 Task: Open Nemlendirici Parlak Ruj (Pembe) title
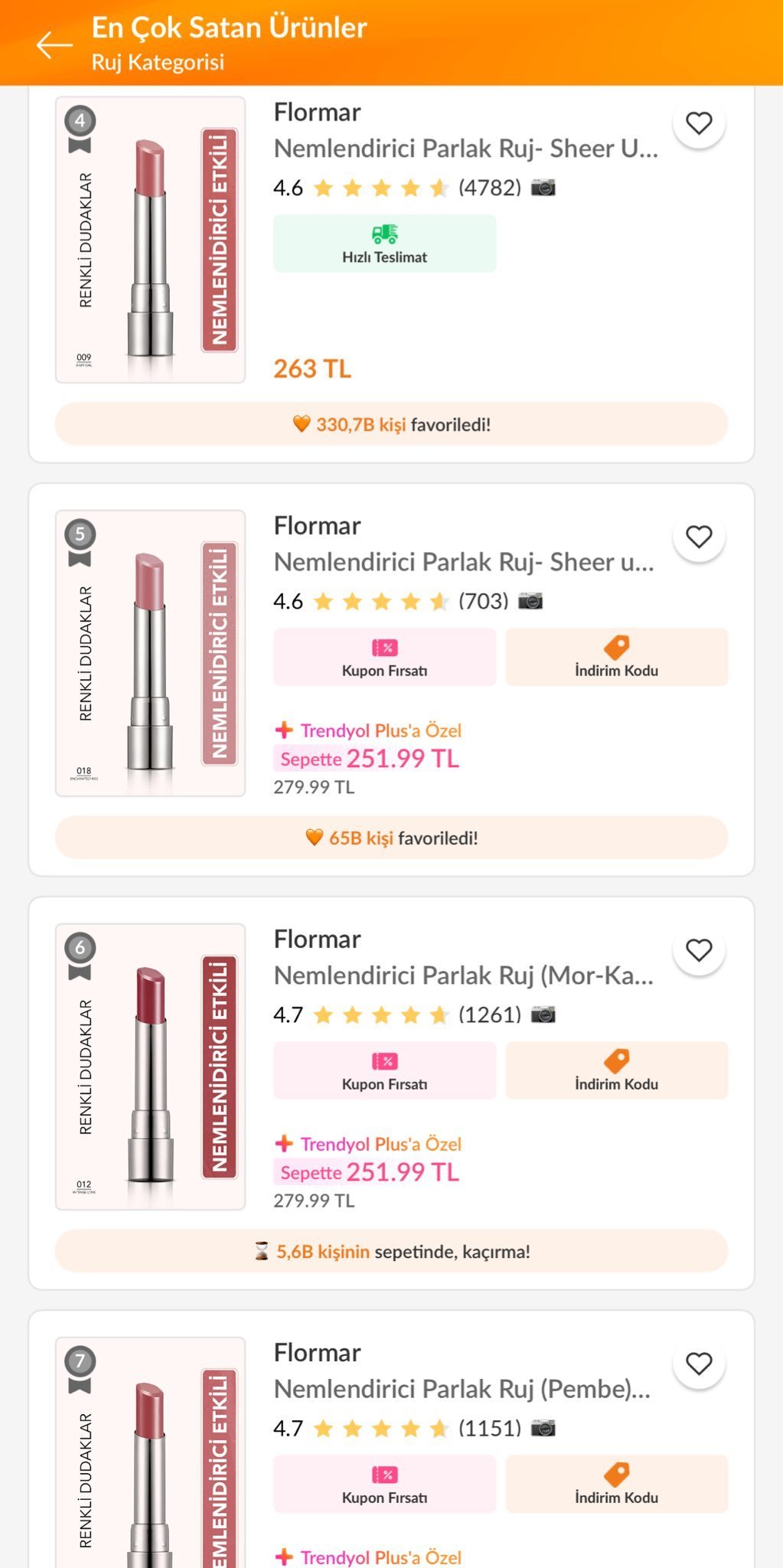462,1389
